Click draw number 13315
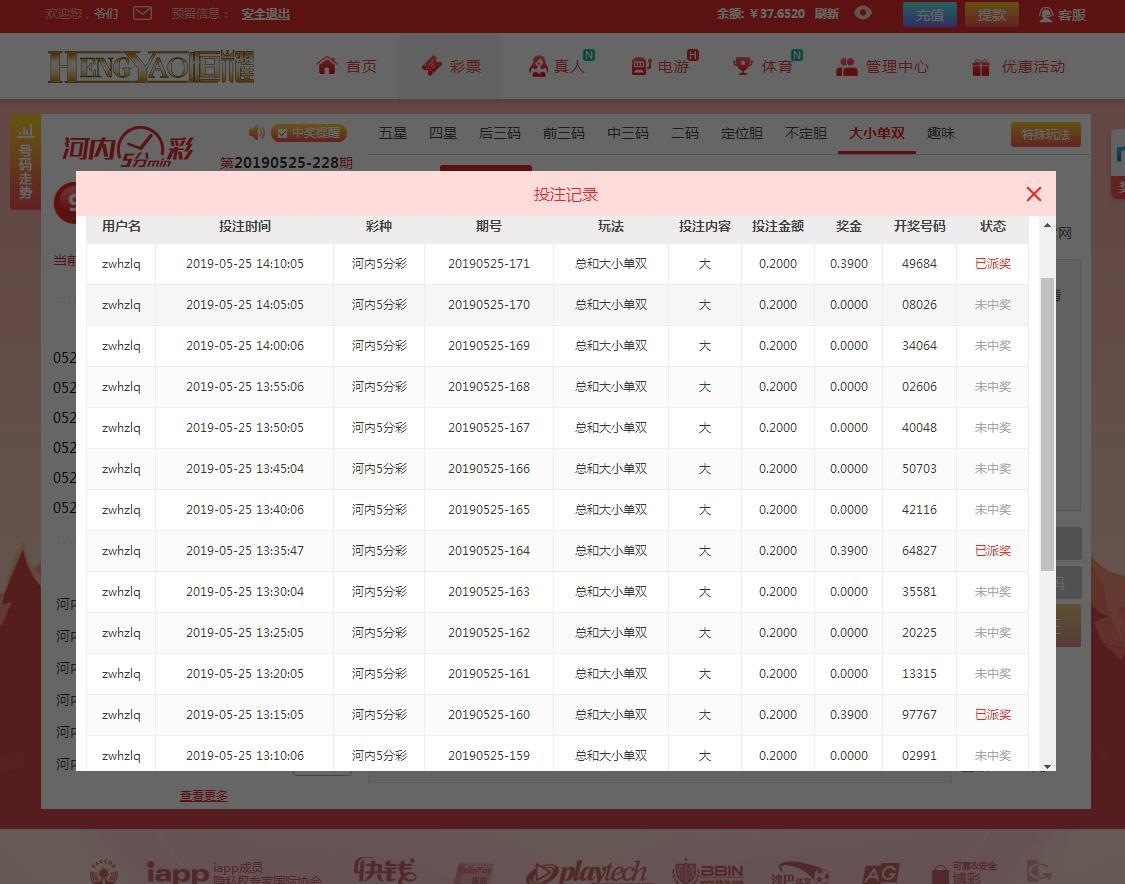The height and width of the screenshot is (884, 1125). coord(919,674)
